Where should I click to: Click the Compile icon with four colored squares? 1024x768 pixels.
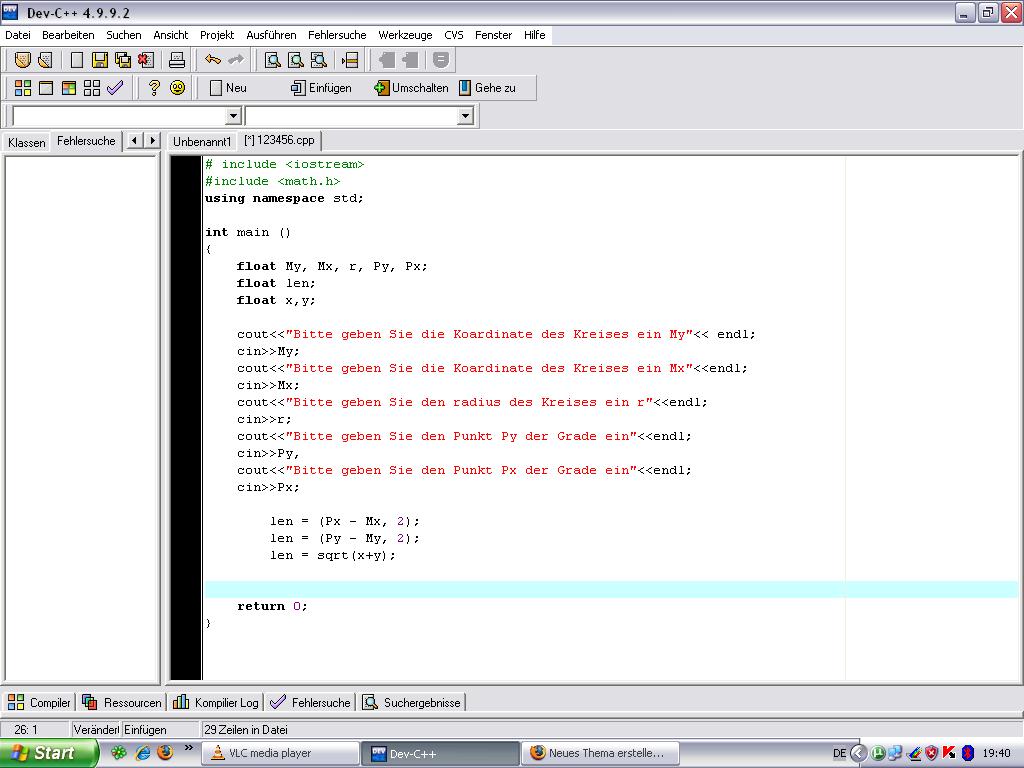(x=22, y=88)
